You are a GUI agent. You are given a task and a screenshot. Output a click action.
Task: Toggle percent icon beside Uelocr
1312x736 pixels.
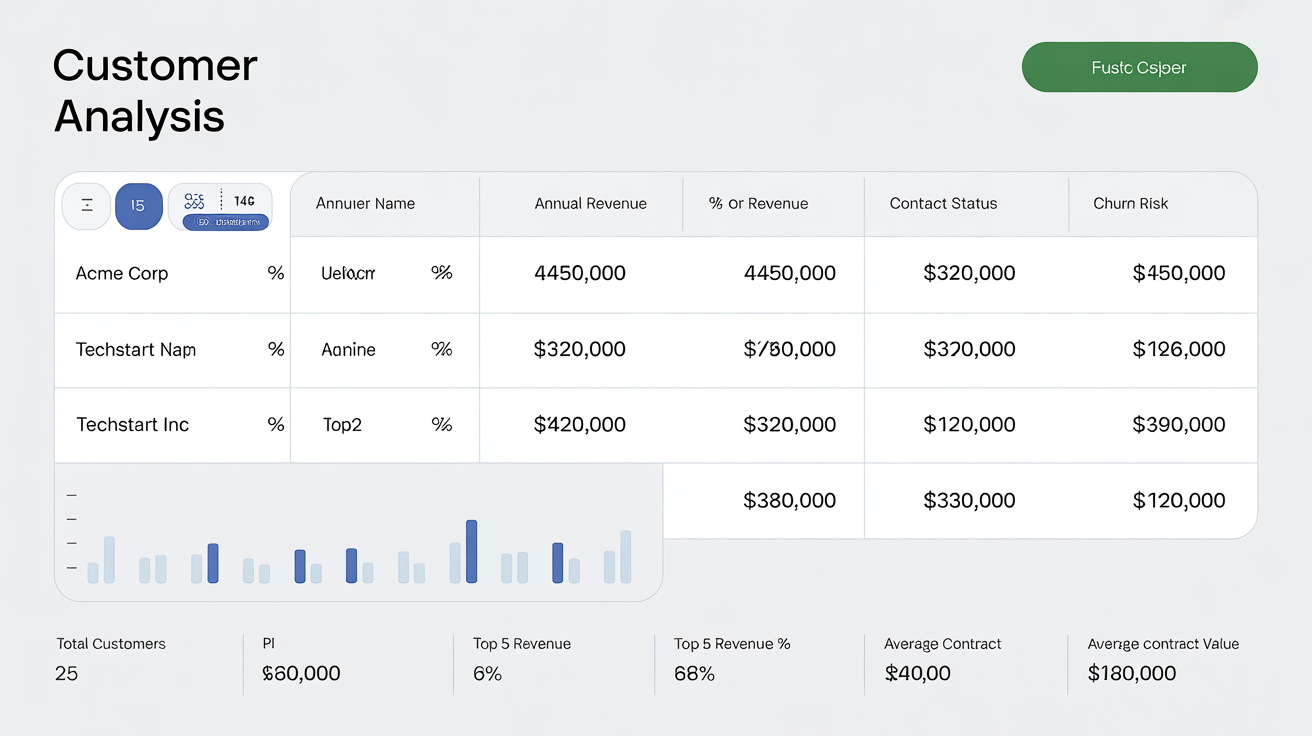coord(442,272)
